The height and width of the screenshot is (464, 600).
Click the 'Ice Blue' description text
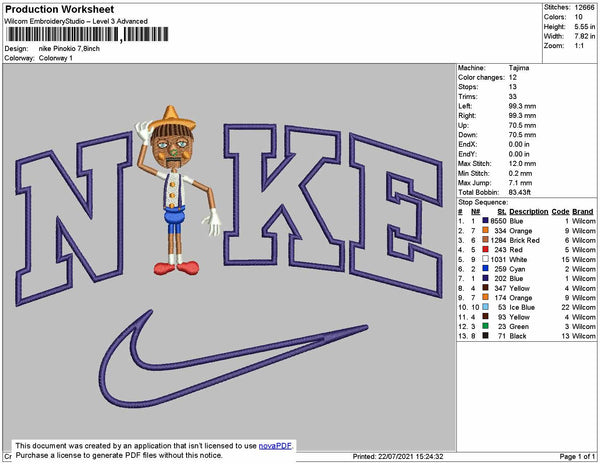coord(522,307)
